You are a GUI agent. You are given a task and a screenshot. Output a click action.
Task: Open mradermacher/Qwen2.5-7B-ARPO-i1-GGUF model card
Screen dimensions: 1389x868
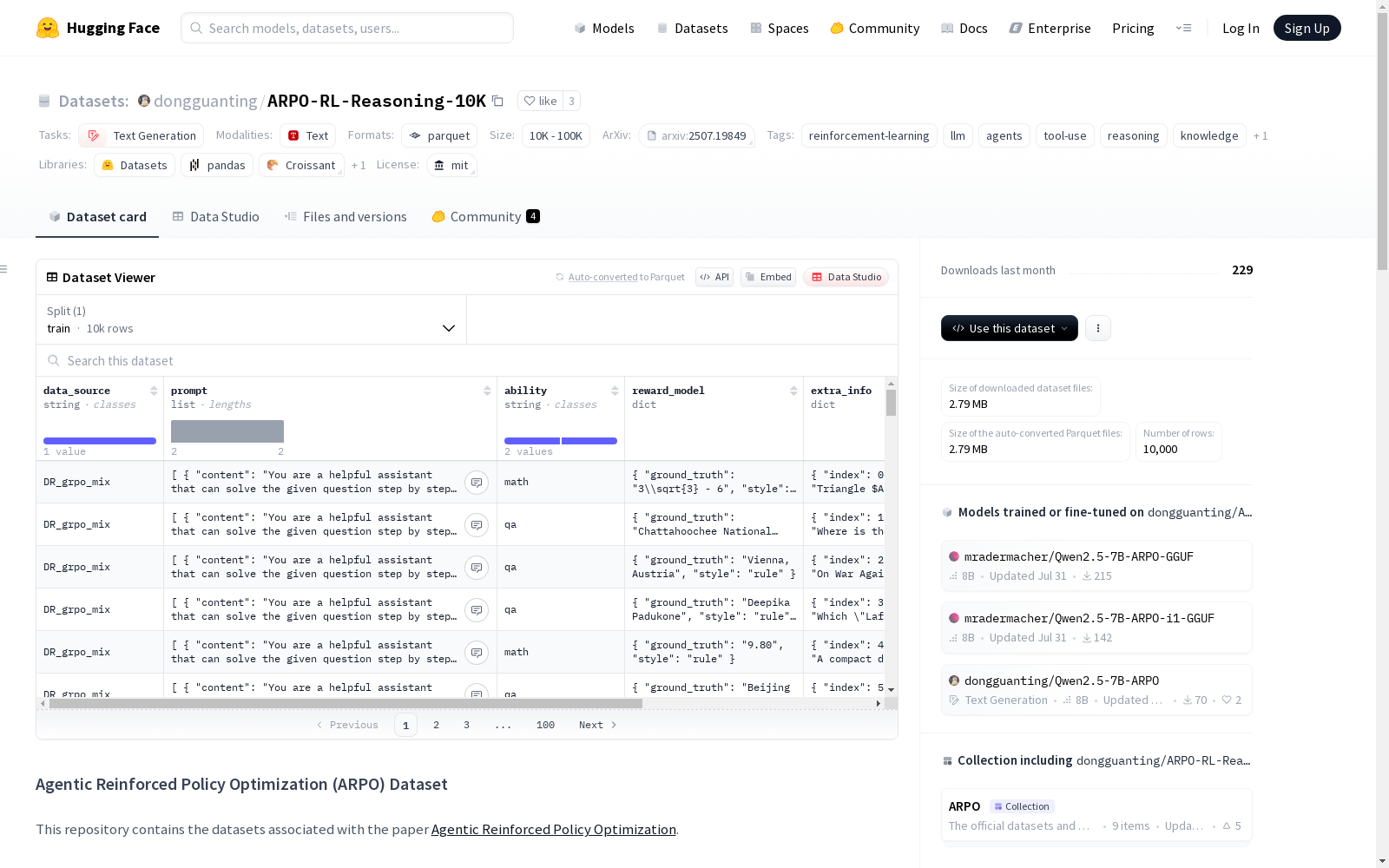click(x=1096, y=628)
